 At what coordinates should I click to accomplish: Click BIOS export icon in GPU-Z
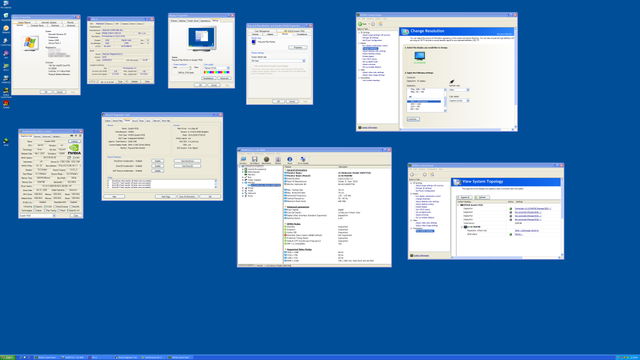[x=69, y=158]
